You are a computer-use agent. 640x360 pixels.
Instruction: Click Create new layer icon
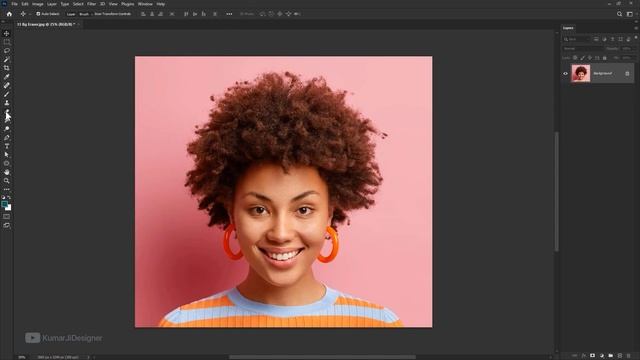[620, 356]
